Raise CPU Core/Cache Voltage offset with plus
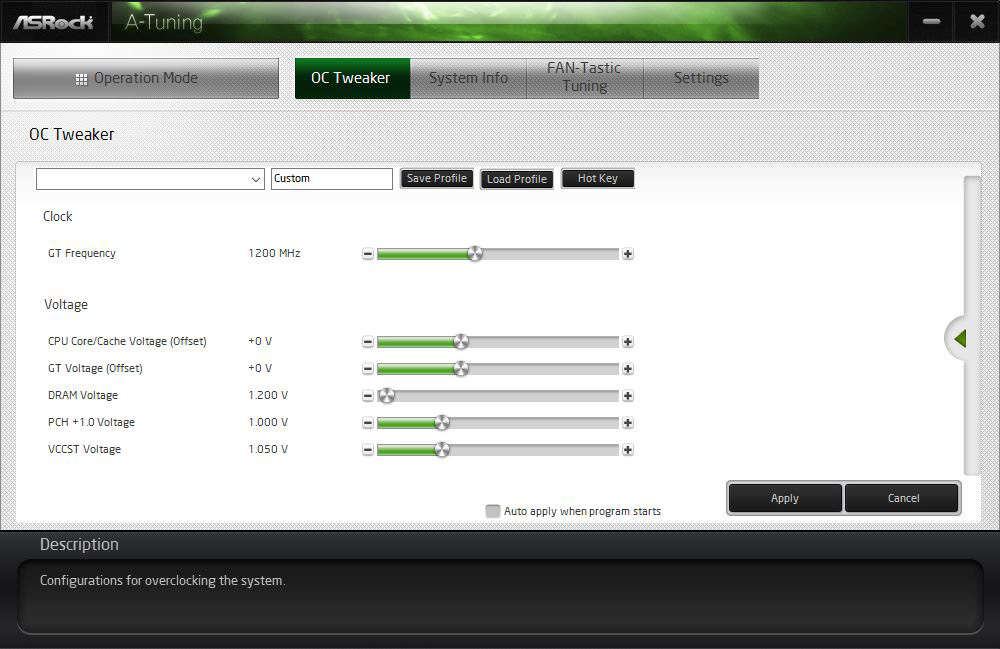The image size is (1000, 649). (x=628, y=342)
